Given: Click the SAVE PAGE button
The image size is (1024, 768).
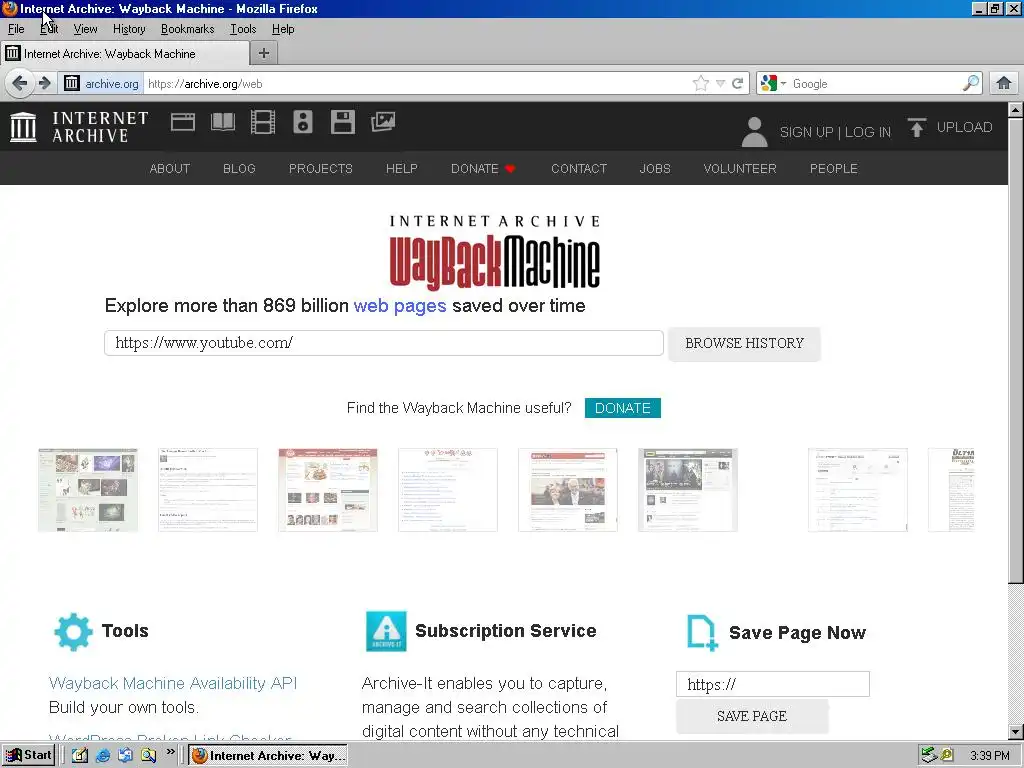Looking at the screenshot, I should pos(752,716).
